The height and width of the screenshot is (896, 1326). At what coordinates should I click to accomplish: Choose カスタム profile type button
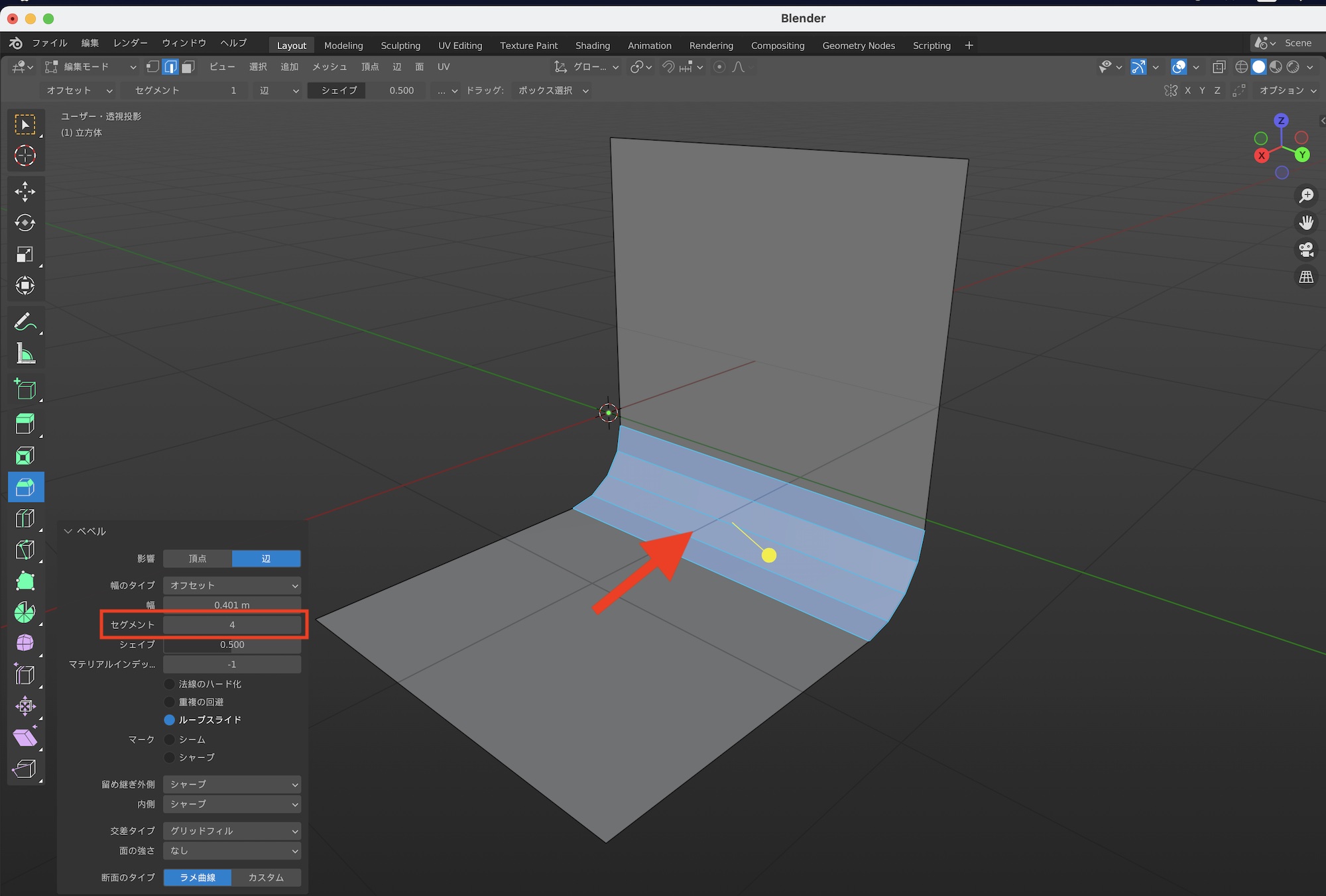266,877
